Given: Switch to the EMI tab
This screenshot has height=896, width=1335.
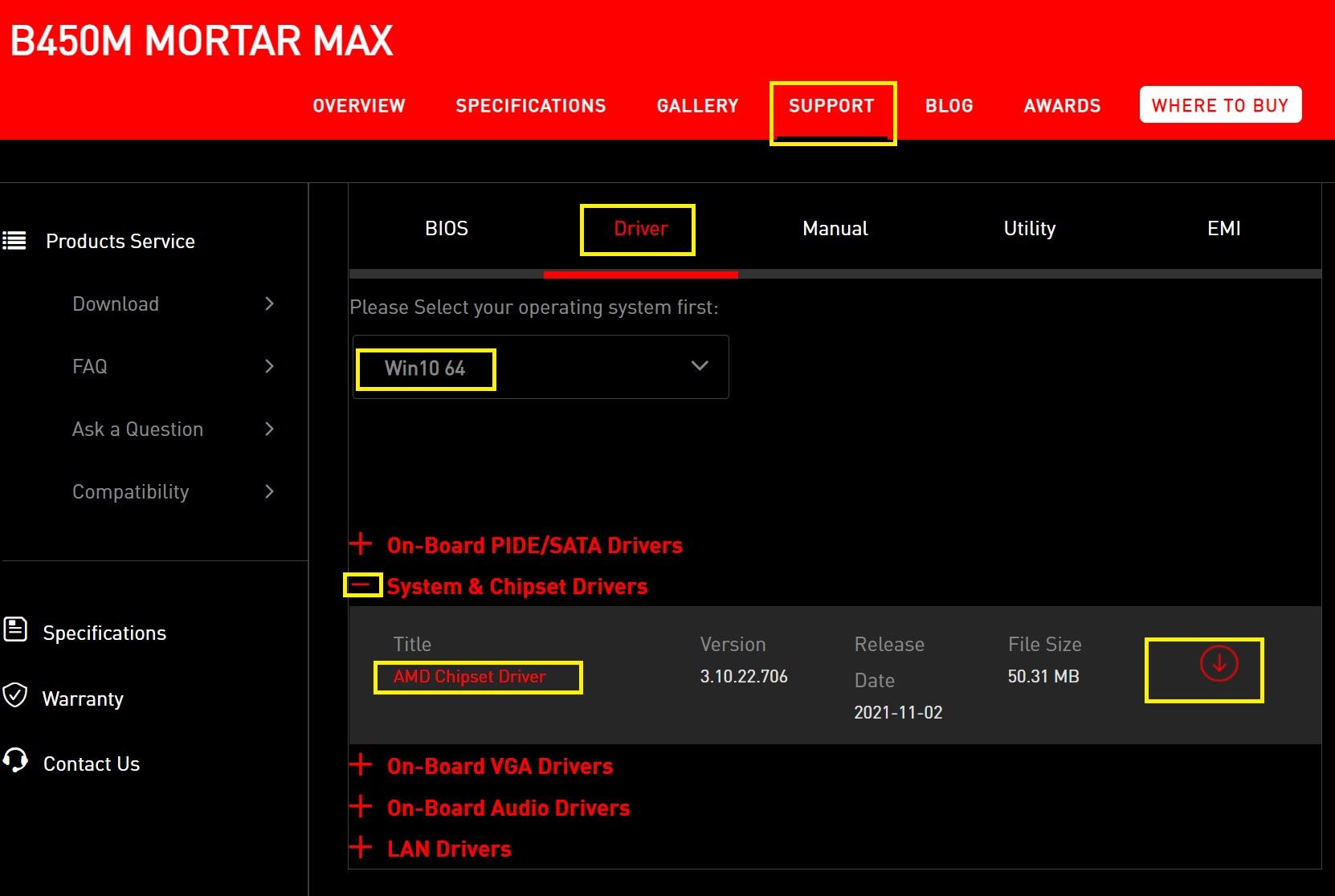Looking at the screenshot, I should tap(1224, 229).
